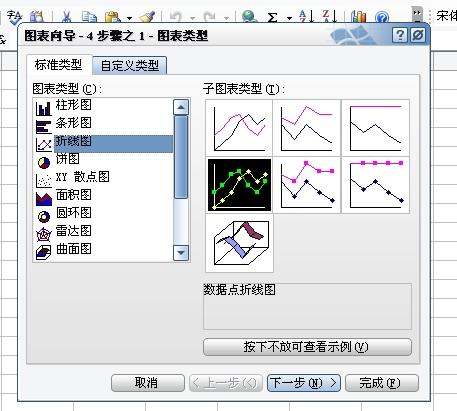The image size is (457, 411).
Task: Click the spelling check toolbar icon
Action: [x=14, y=17]
